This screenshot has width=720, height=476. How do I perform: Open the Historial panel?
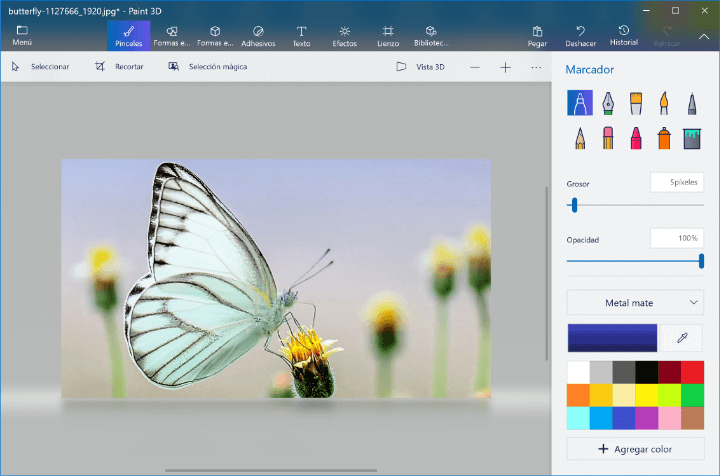coord(624,36)
